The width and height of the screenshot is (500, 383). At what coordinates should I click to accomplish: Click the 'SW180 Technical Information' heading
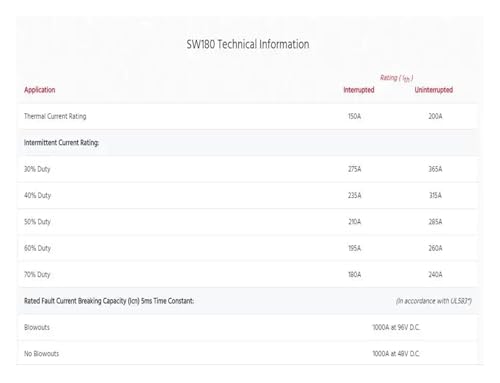click(x=248, y=44)
